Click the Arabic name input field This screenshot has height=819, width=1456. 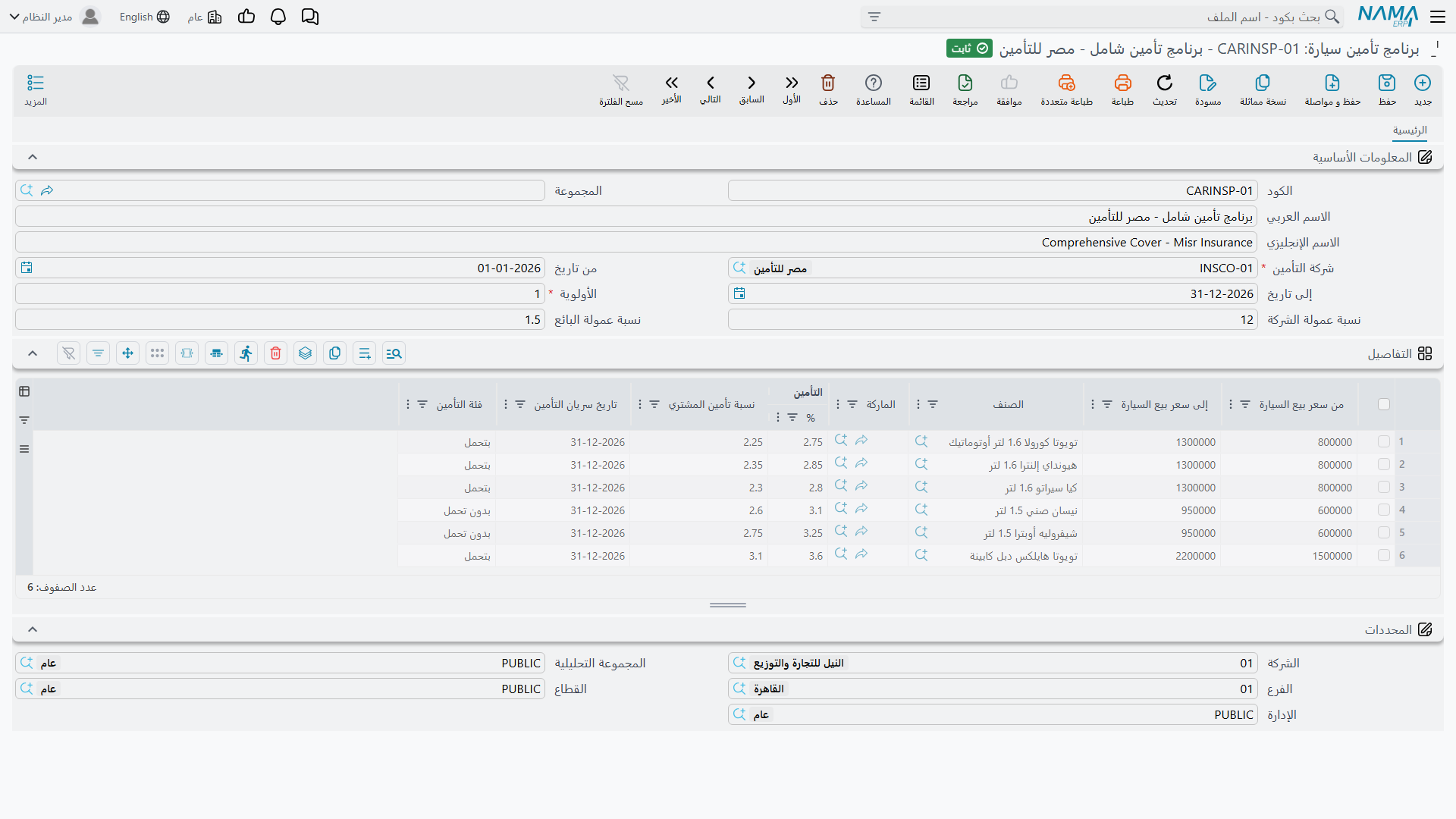636,217
